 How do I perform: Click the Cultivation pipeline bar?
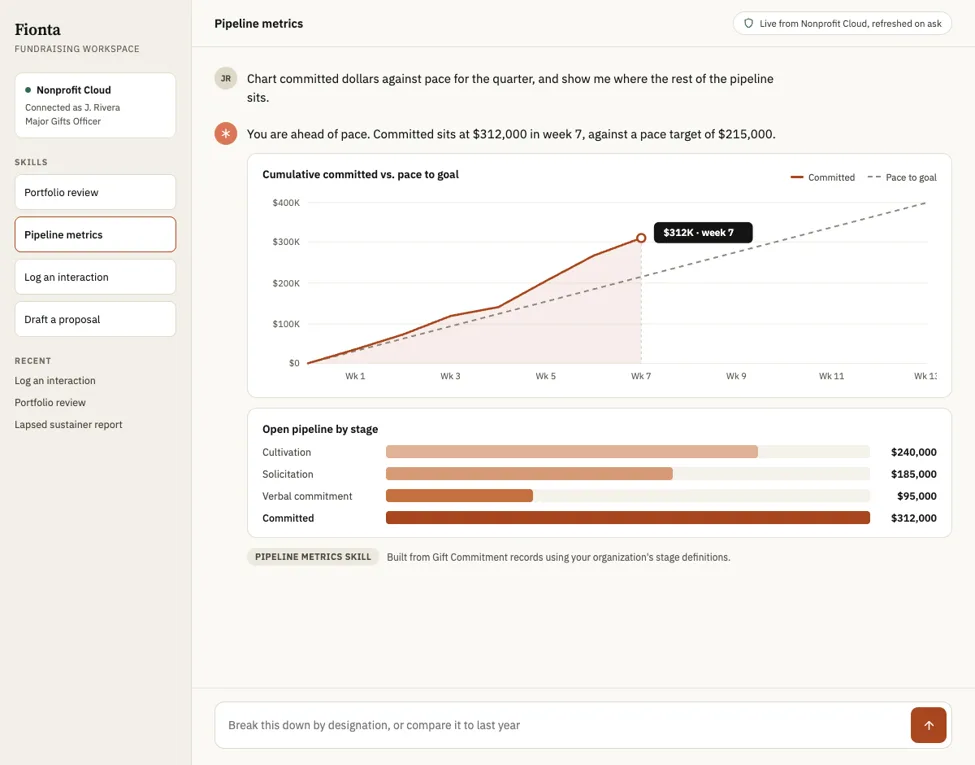click(x=571, y=452)
